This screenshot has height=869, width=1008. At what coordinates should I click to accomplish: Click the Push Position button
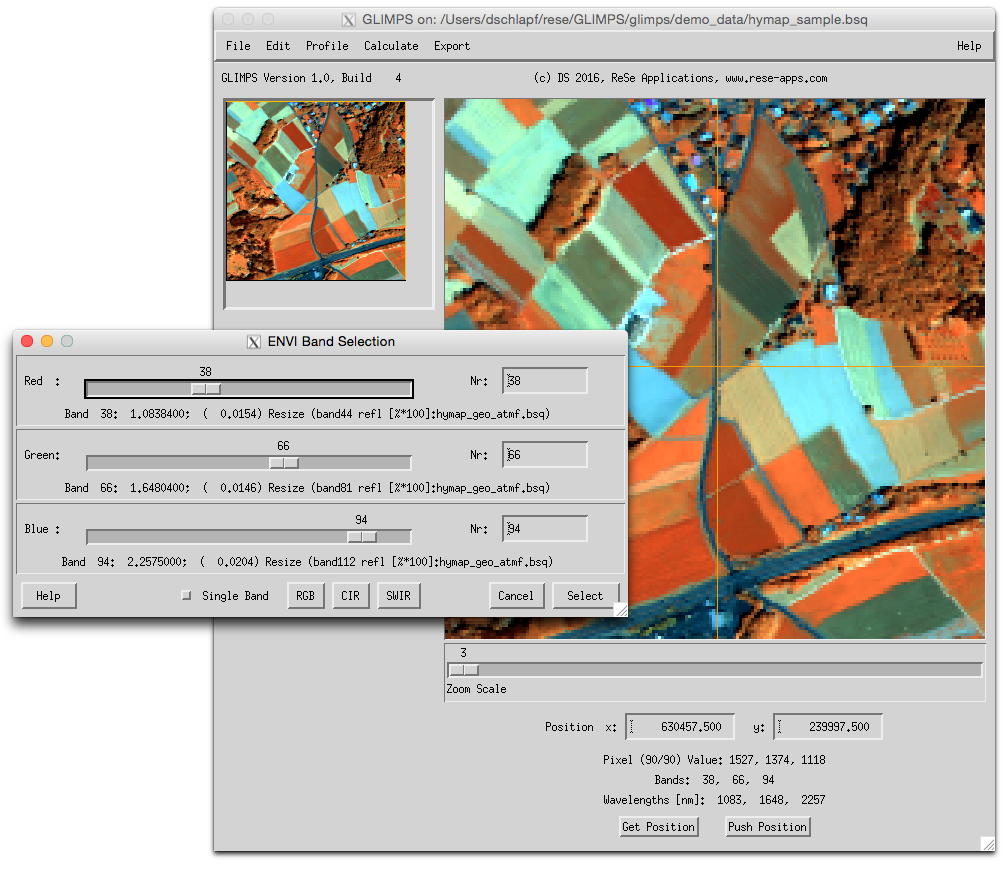click(x=767, y=827)
